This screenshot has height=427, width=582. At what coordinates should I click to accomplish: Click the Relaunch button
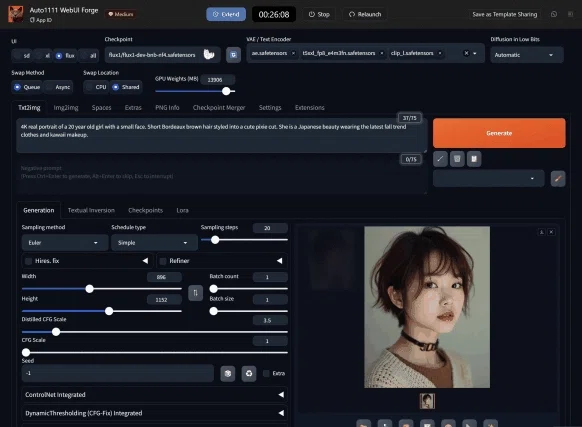pos(365,14)
